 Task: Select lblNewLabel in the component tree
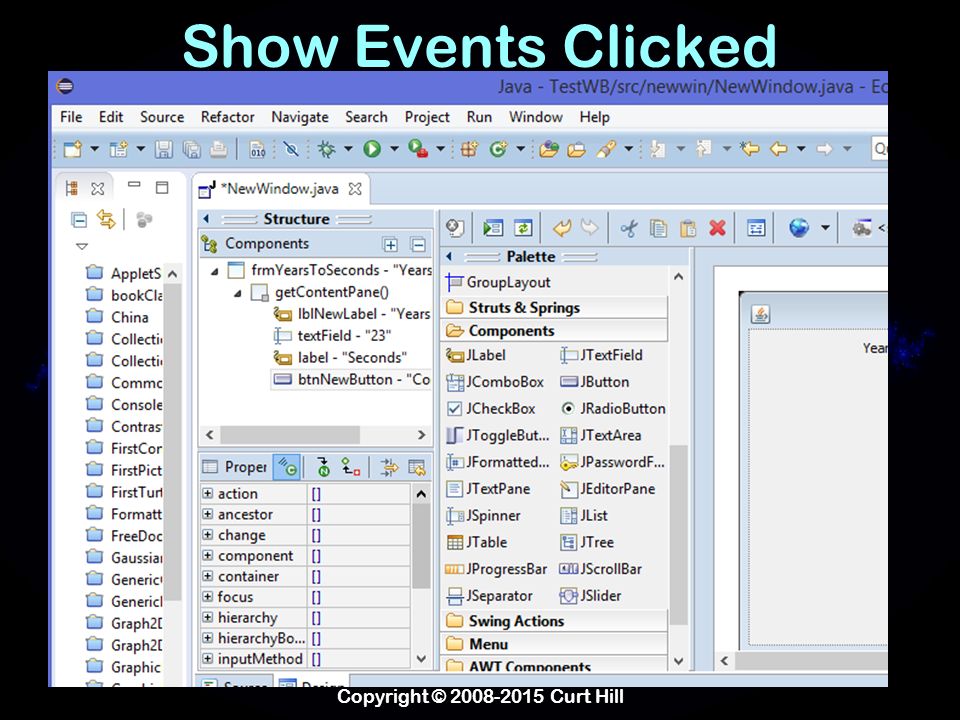352,314
